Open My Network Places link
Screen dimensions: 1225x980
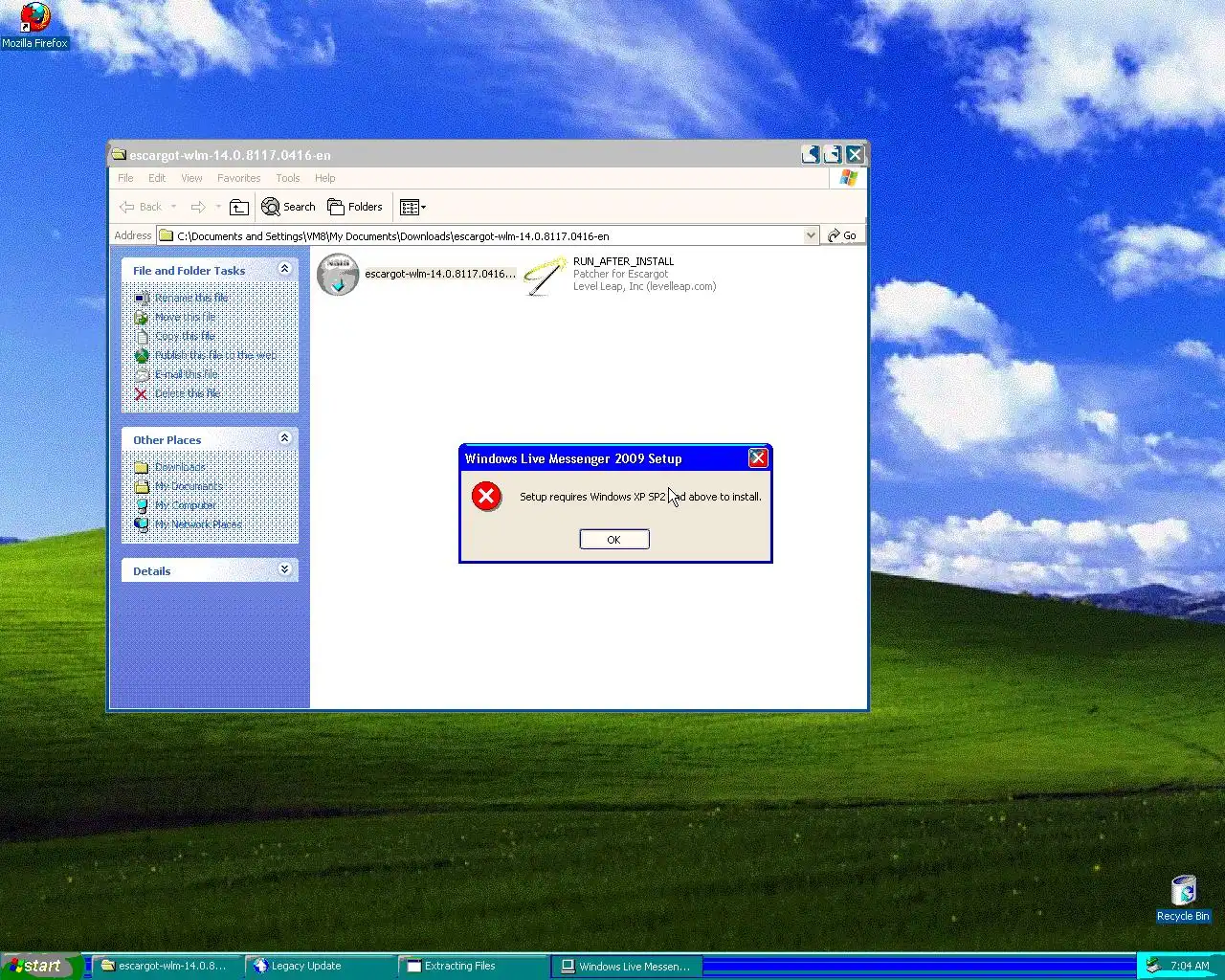(x=198, y=524)
